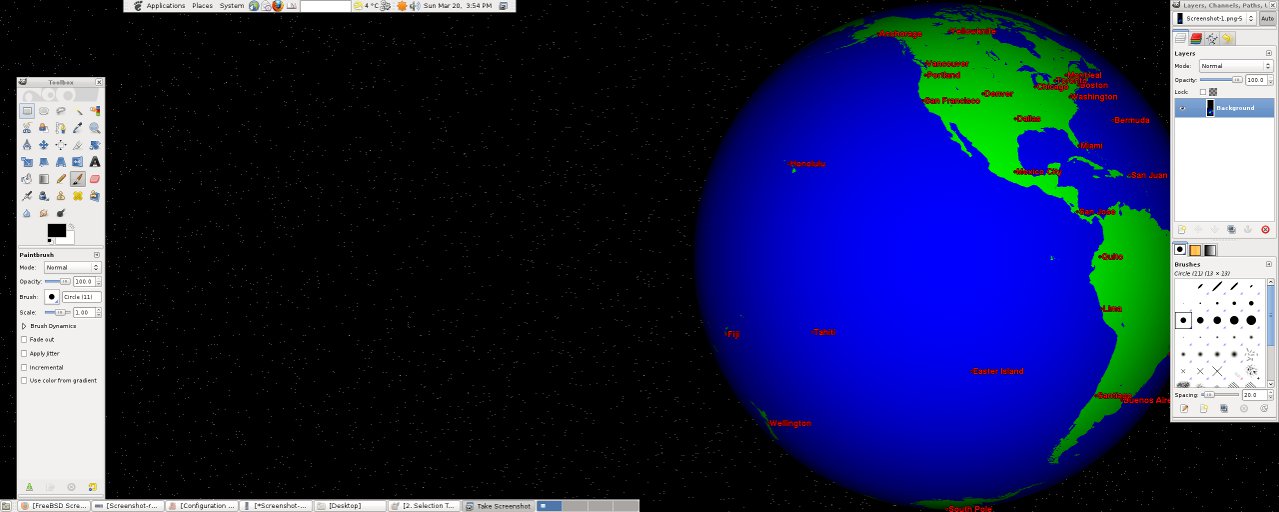This screenshot has width=1279, height=512.
Task: Click the Take Screenshot taskbar button
Action: pyautogui.click(x=499, y=506)
